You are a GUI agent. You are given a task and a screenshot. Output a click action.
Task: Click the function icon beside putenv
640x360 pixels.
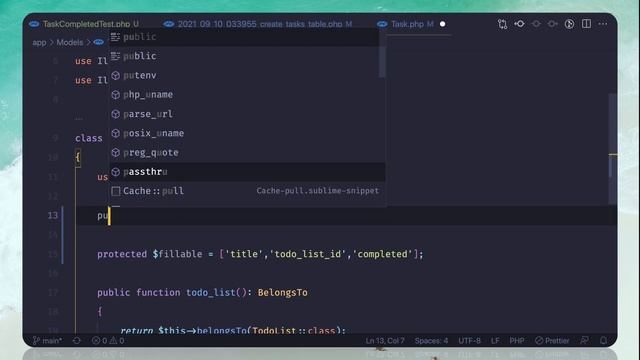coord(116,76)
